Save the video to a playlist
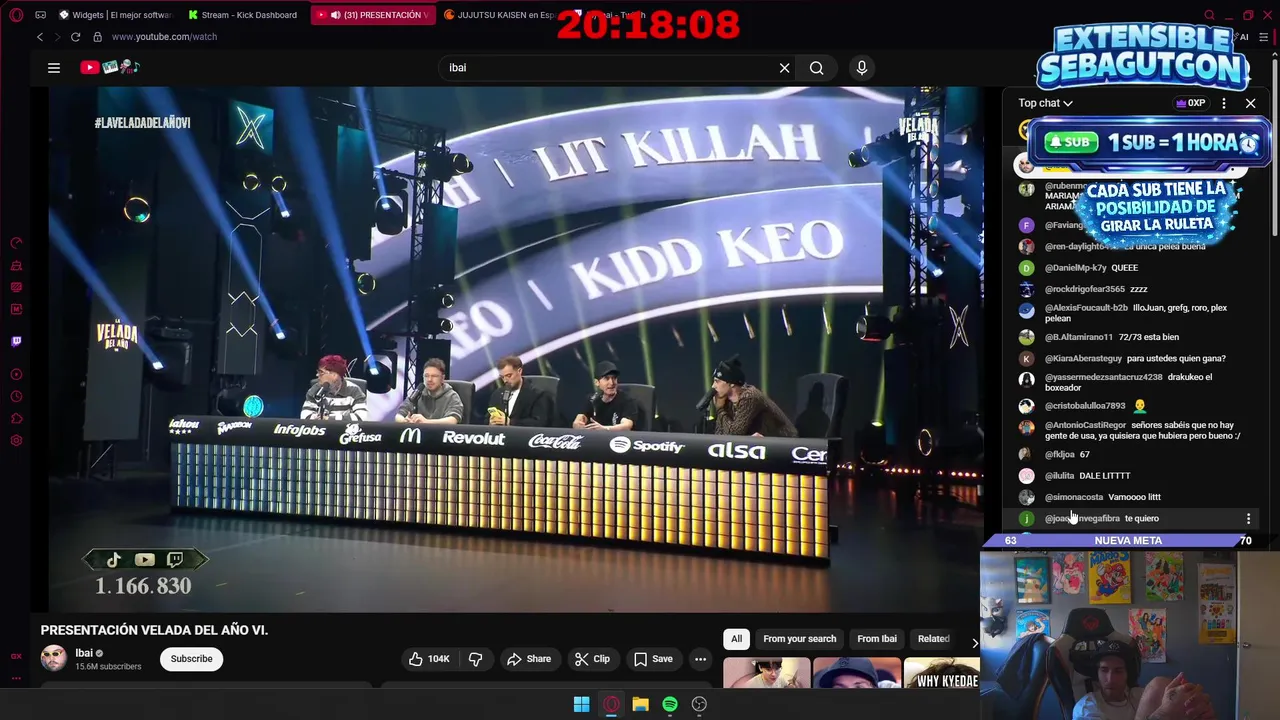 tap(653, 659)
